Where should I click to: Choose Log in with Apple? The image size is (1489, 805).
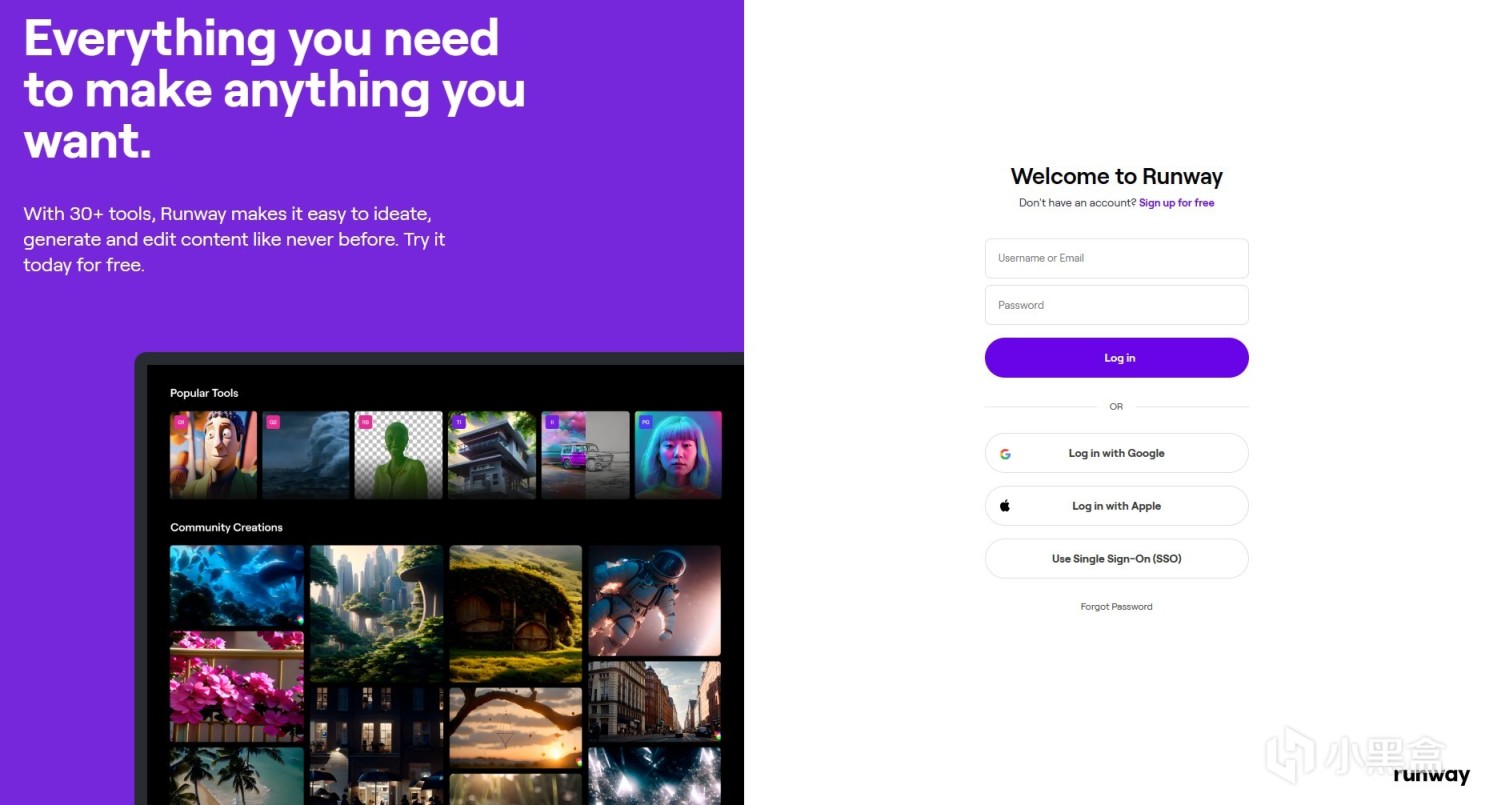(1116, 506)
